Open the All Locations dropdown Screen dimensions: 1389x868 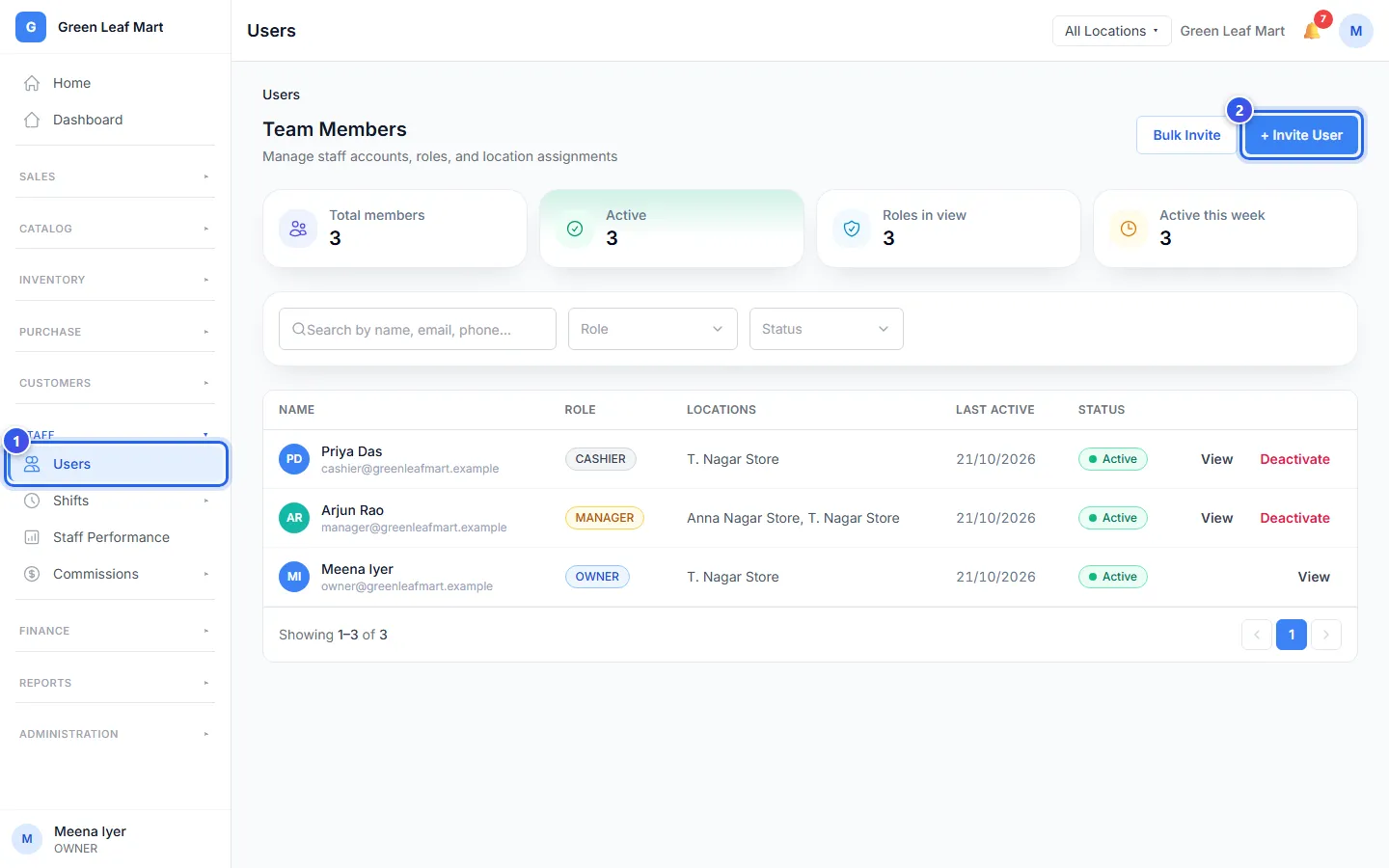click(1111, 31)
